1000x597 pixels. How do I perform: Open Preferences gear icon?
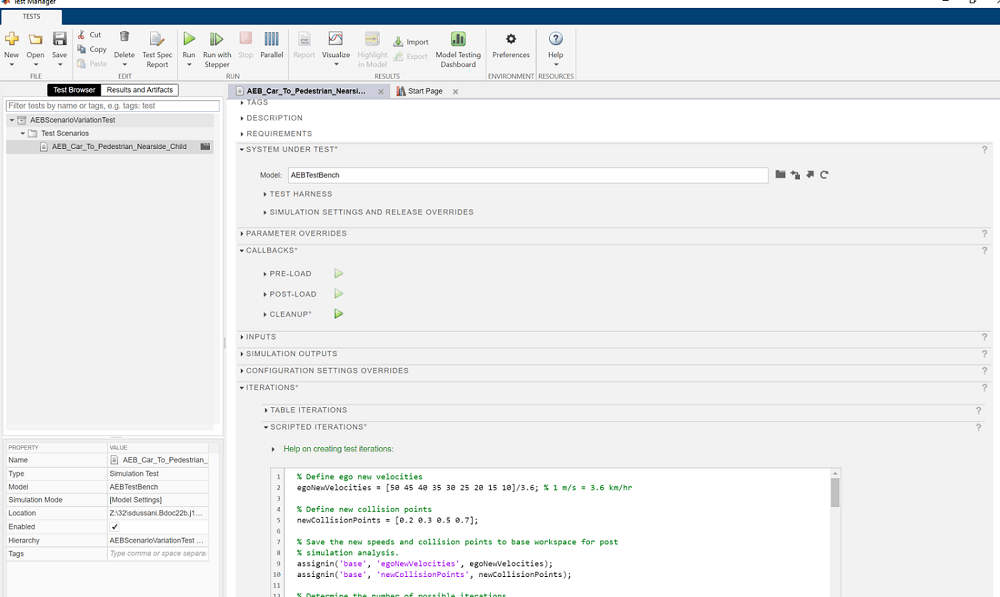coord(511,40)
